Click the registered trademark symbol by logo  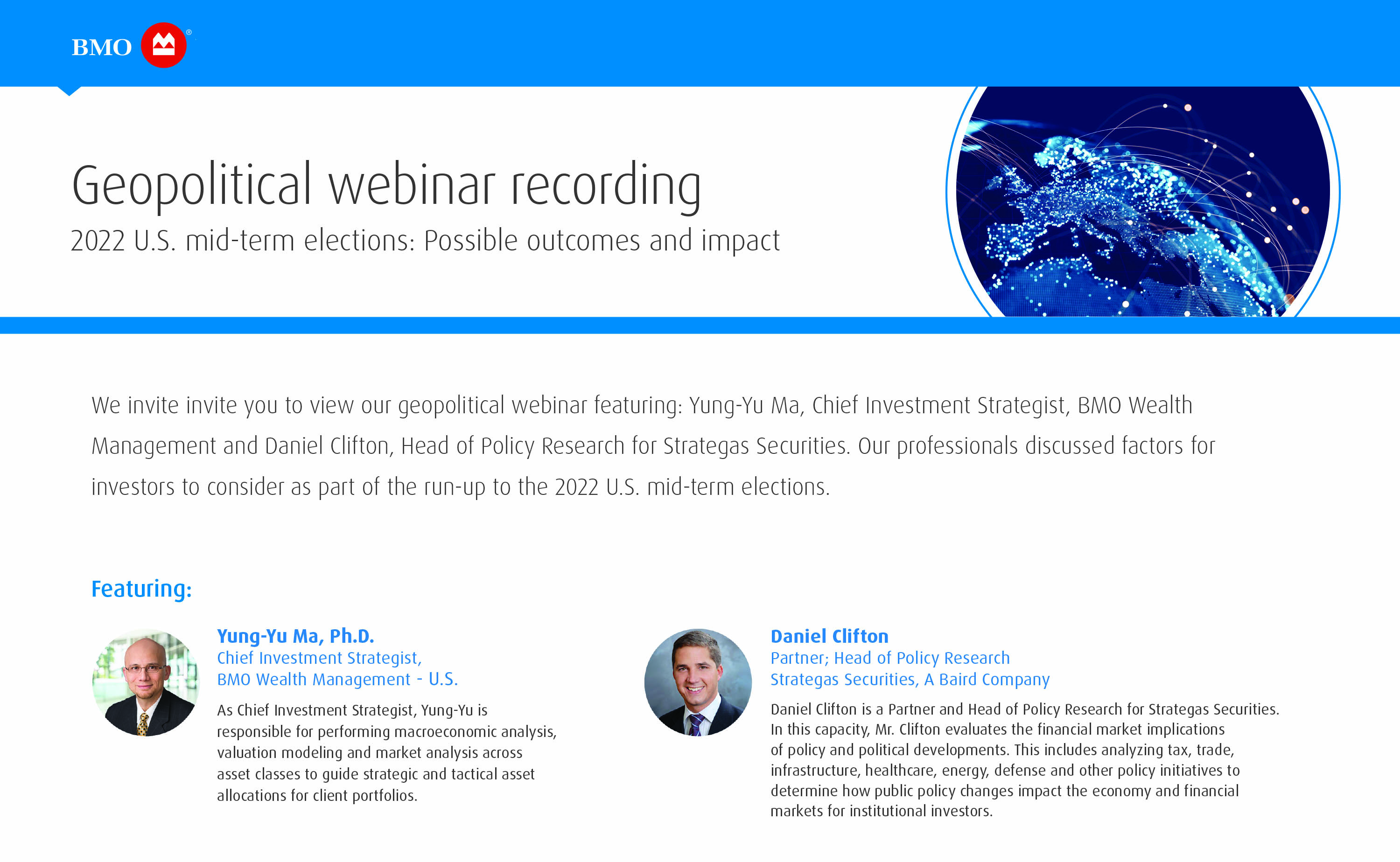[x=189, y=33]
